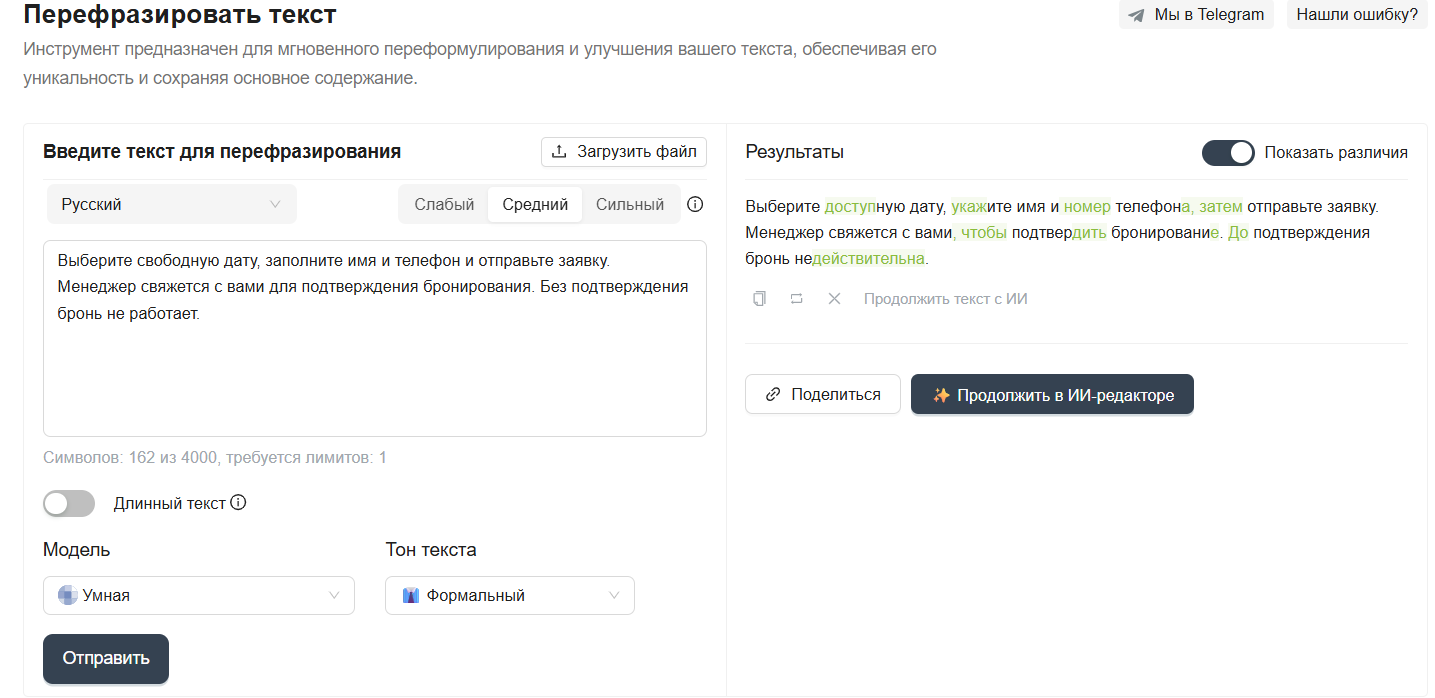This screenshot has width=1435, height=698.
Task: Click link icon on Поделиться button
Action: point(772,394)
